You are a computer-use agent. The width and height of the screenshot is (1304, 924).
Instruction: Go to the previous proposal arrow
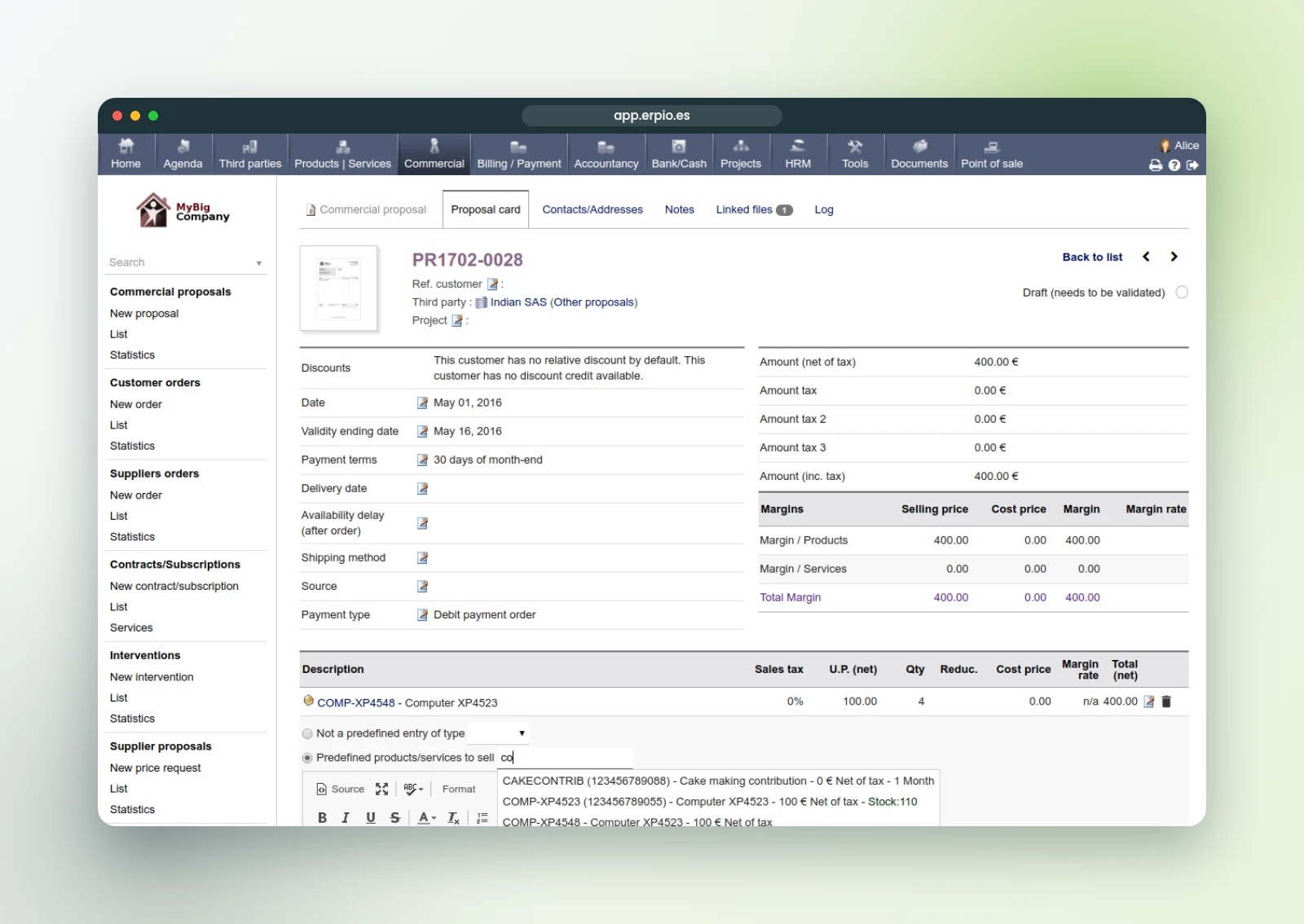pos(1146,257)
